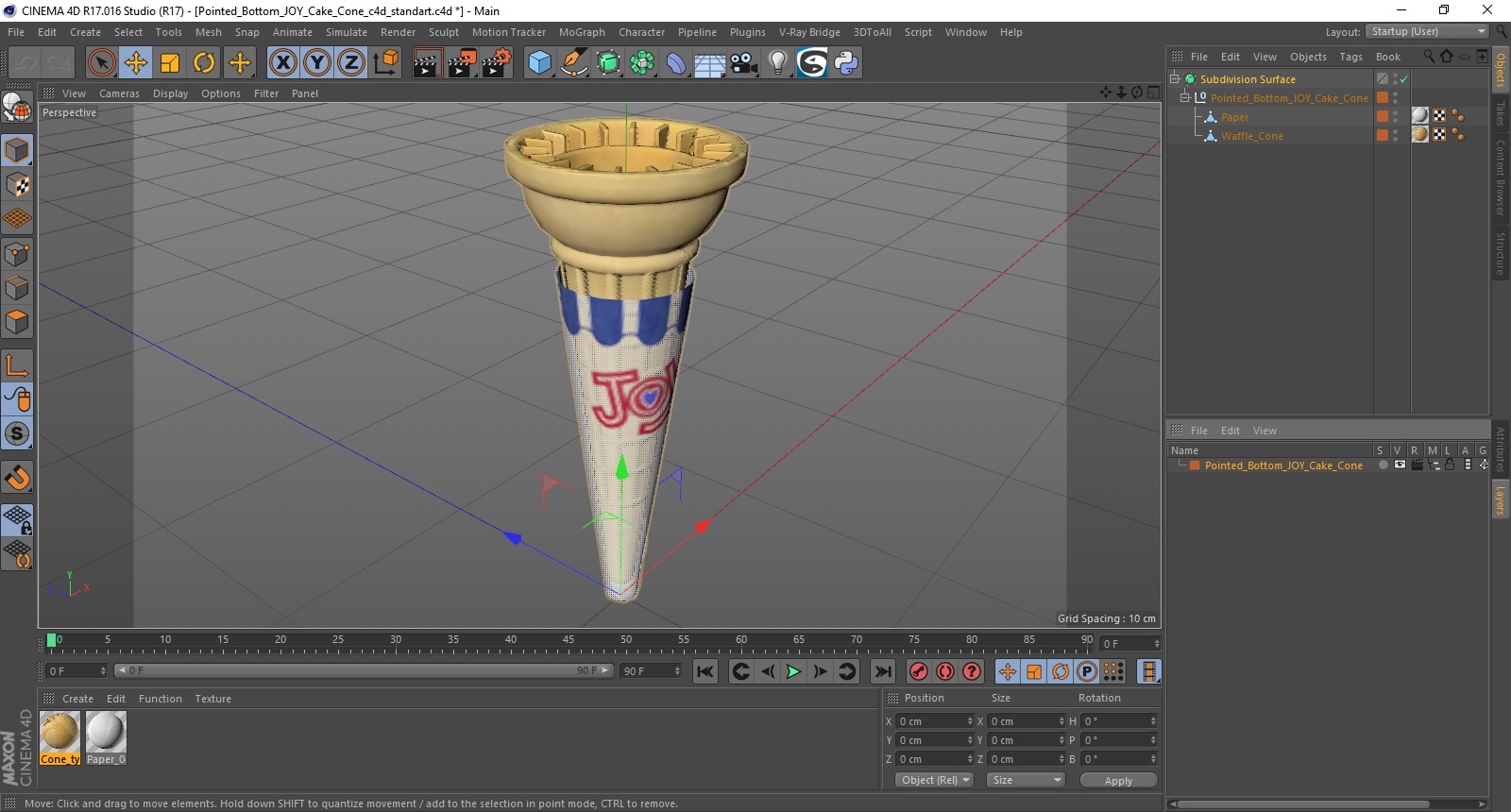The height and width of the screenshot is (812, 1511).
Task: Collapse Subdivision Surface tree node
Action: 1175,79
